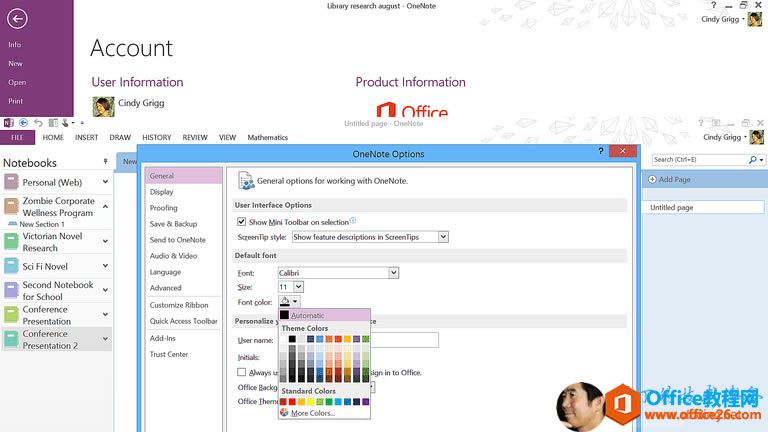Click the undo icon in quick access toolbar
The width and height of the screenshot is (768, 432).
37,122
